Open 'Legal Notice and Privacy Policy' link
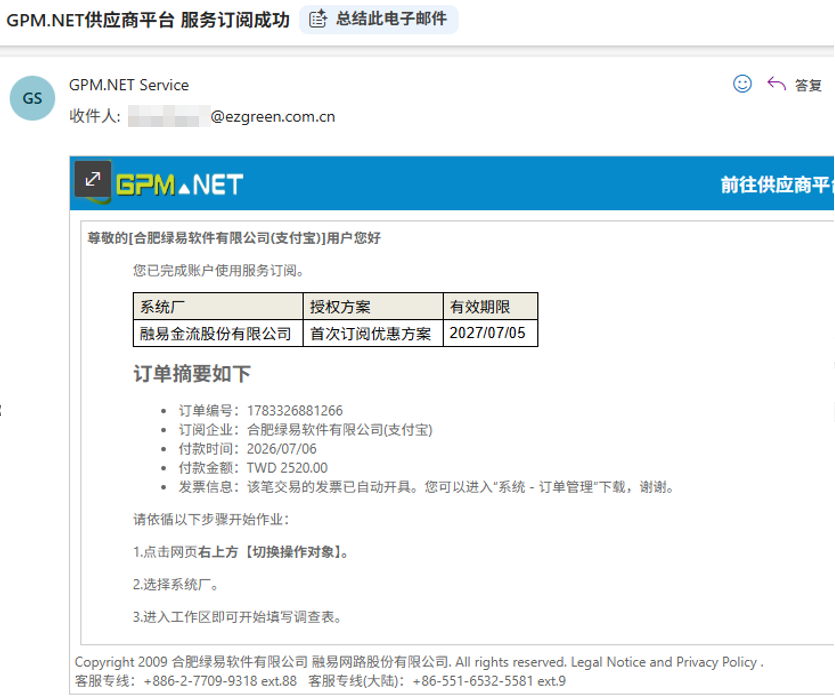835x698 pixels. 664,662
